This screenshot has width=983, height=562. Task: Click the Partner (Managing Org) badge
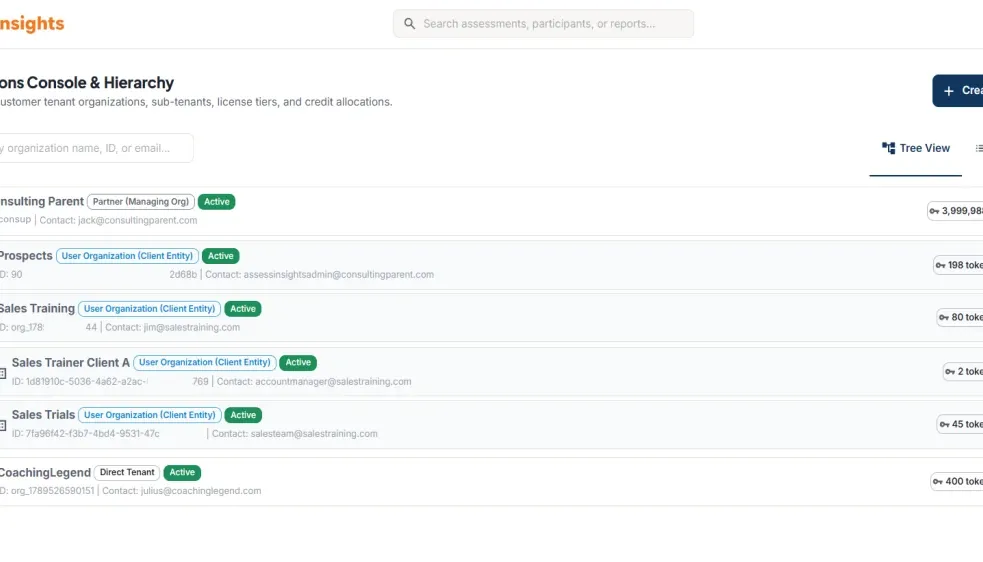click(x=140, y=202)
